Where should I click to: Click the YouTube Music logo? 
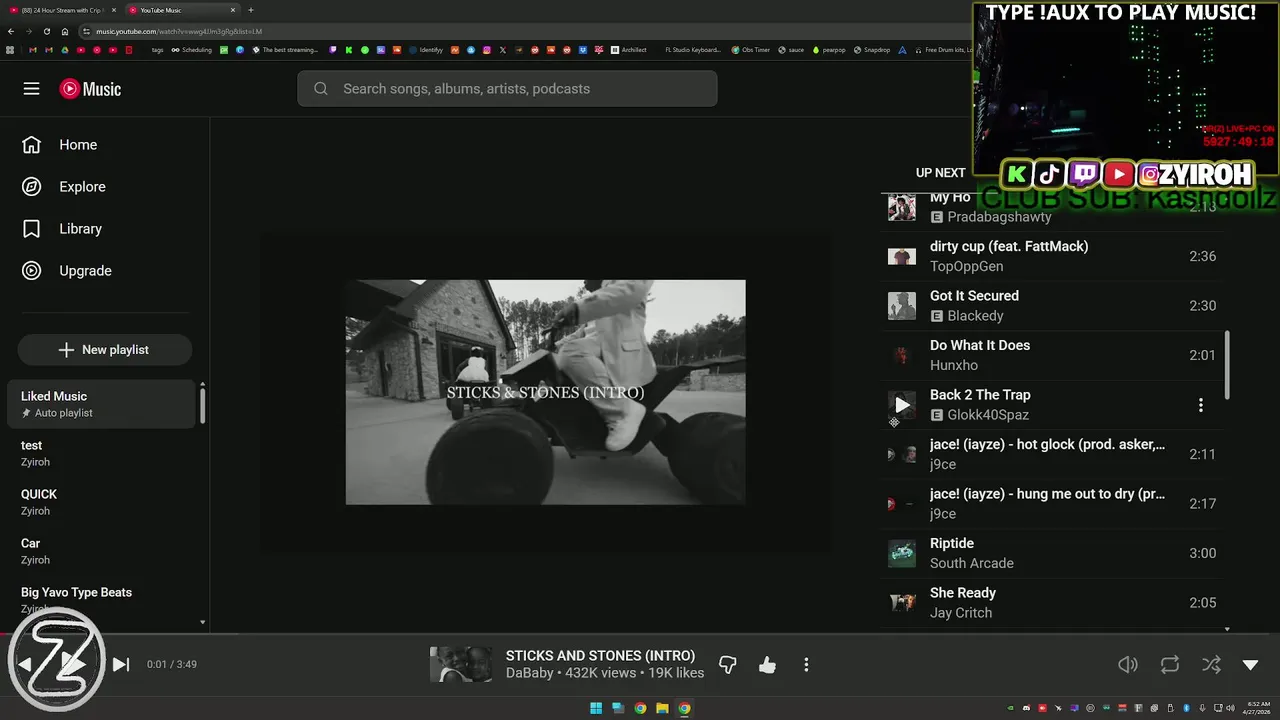pos(90,89)
